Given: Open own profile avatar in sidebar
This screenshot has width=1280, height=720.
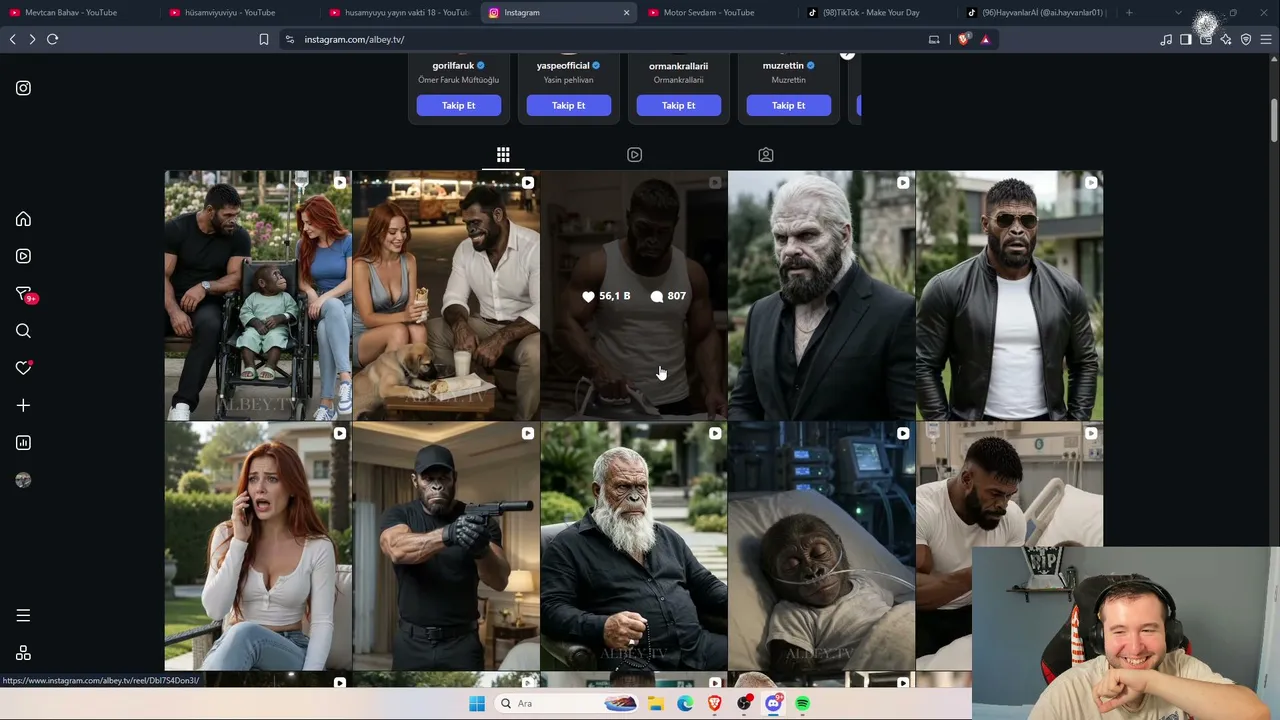Looking at the screenshot, I should 23,480.
